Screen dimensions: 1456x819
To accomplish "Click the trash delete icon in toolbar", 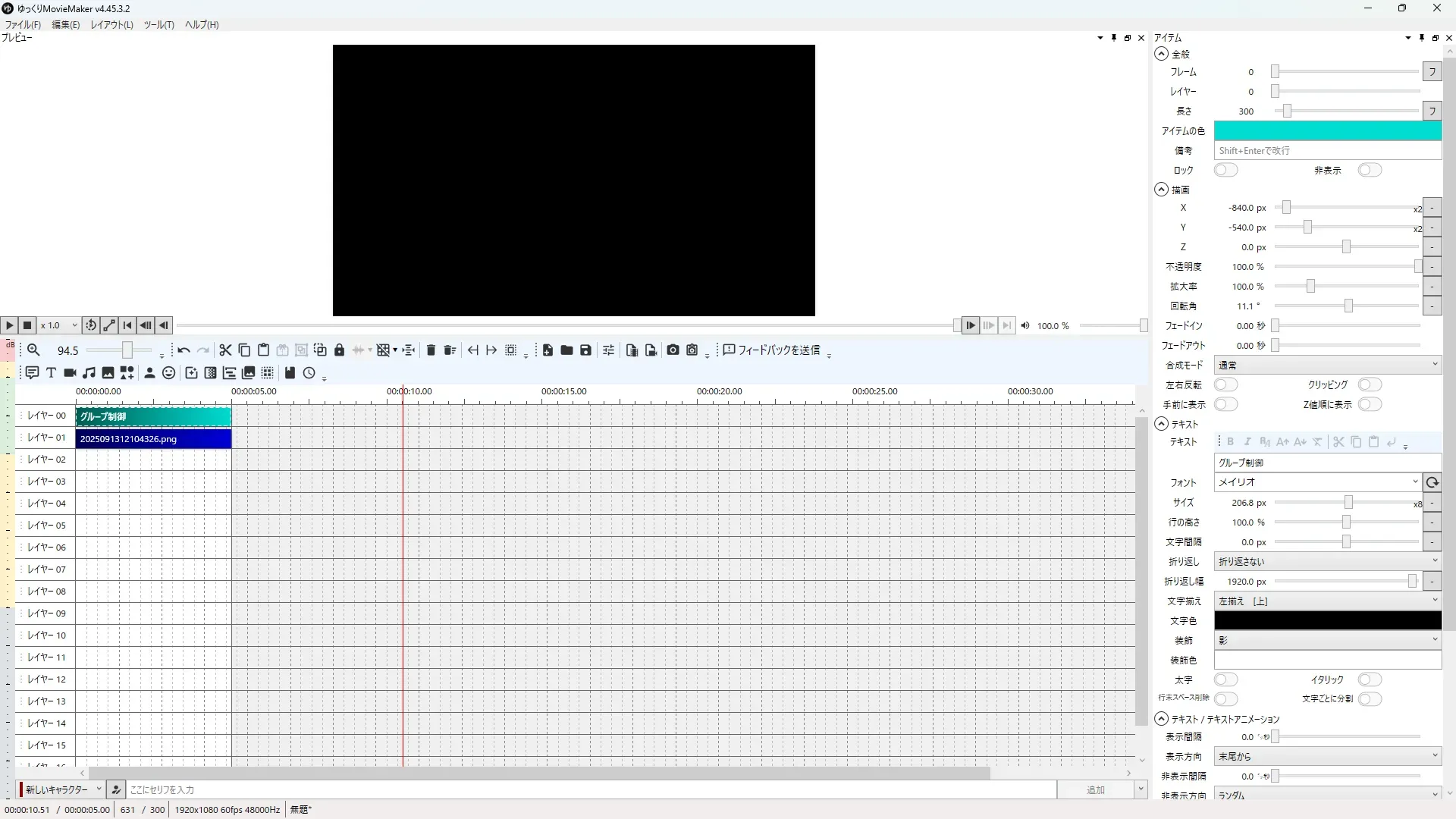I will pos(431,350).
